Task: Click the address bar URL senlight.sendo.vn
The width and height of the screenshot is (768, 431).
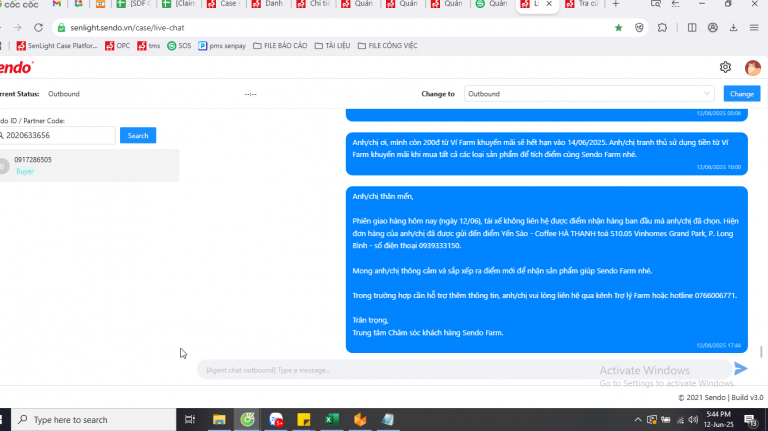Action: click(127, 28)
